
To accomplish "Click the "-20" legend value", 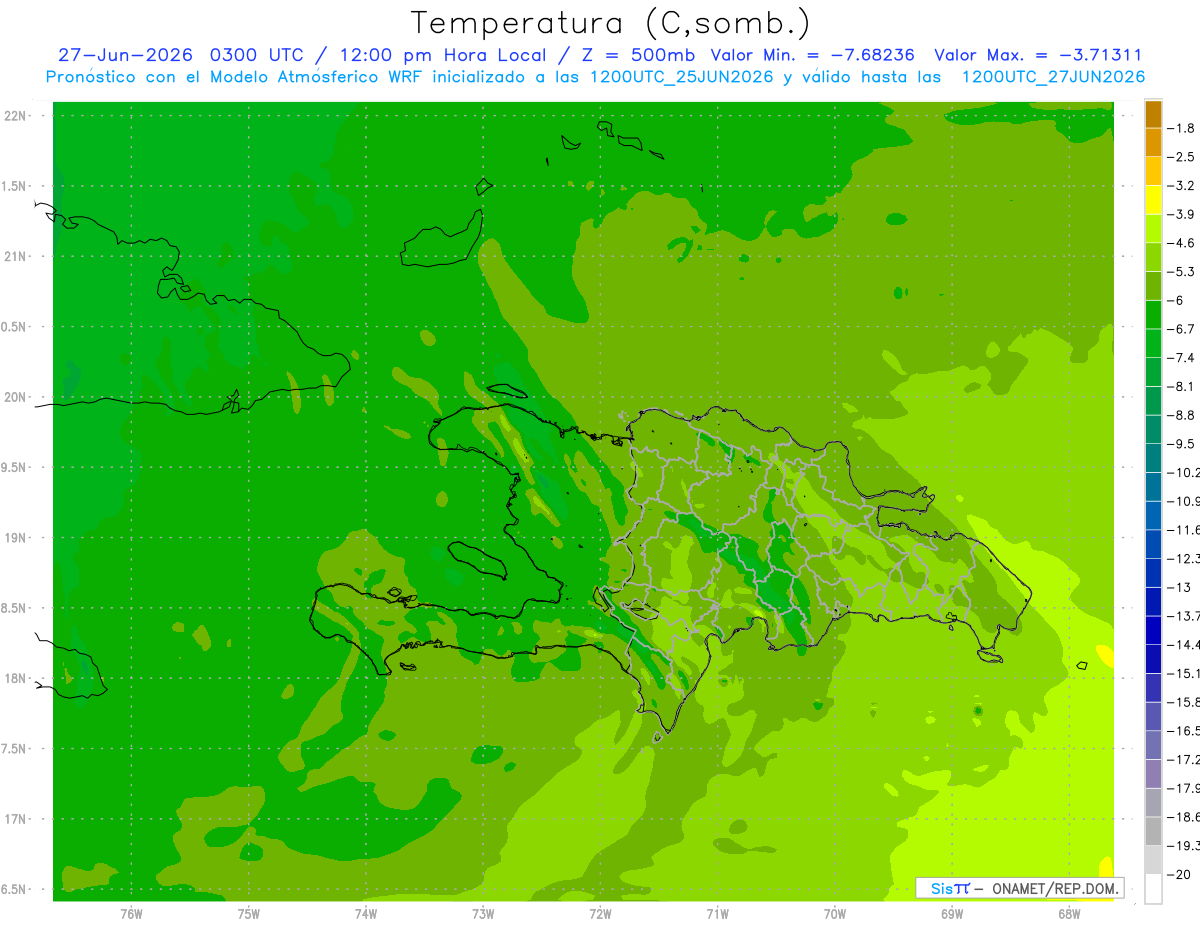I will [1178, 875].
